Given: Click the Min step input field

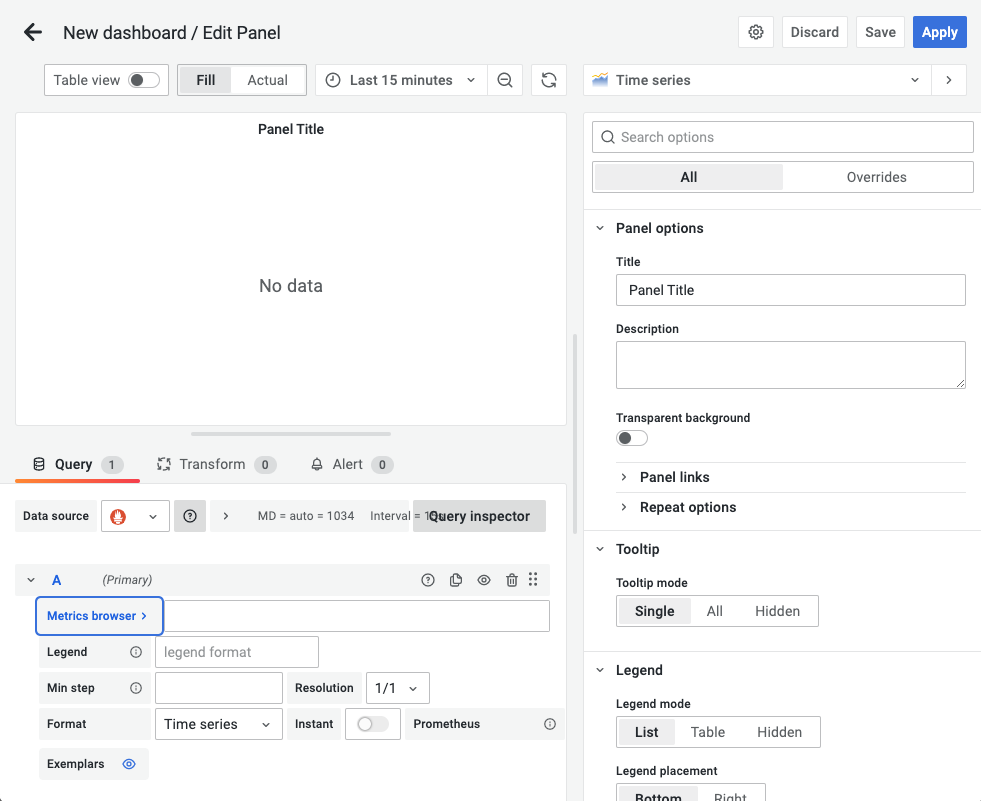Looking at the screenshot, I should point(219,688).
